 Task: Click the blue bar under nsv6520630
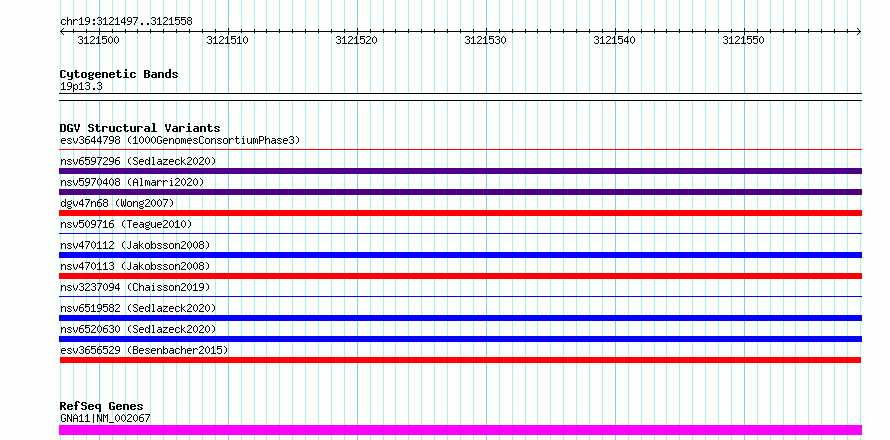coord(460,339)
